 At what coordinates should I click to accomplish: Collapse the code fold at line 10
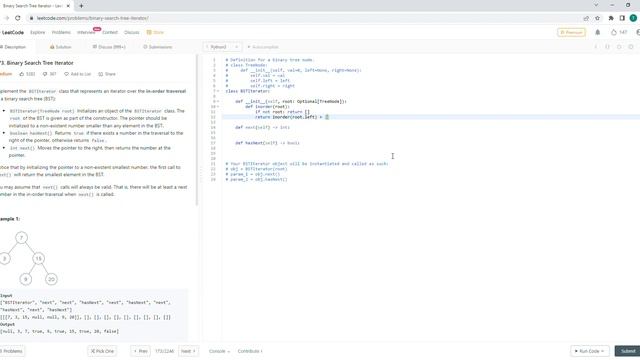coord(218,107)
